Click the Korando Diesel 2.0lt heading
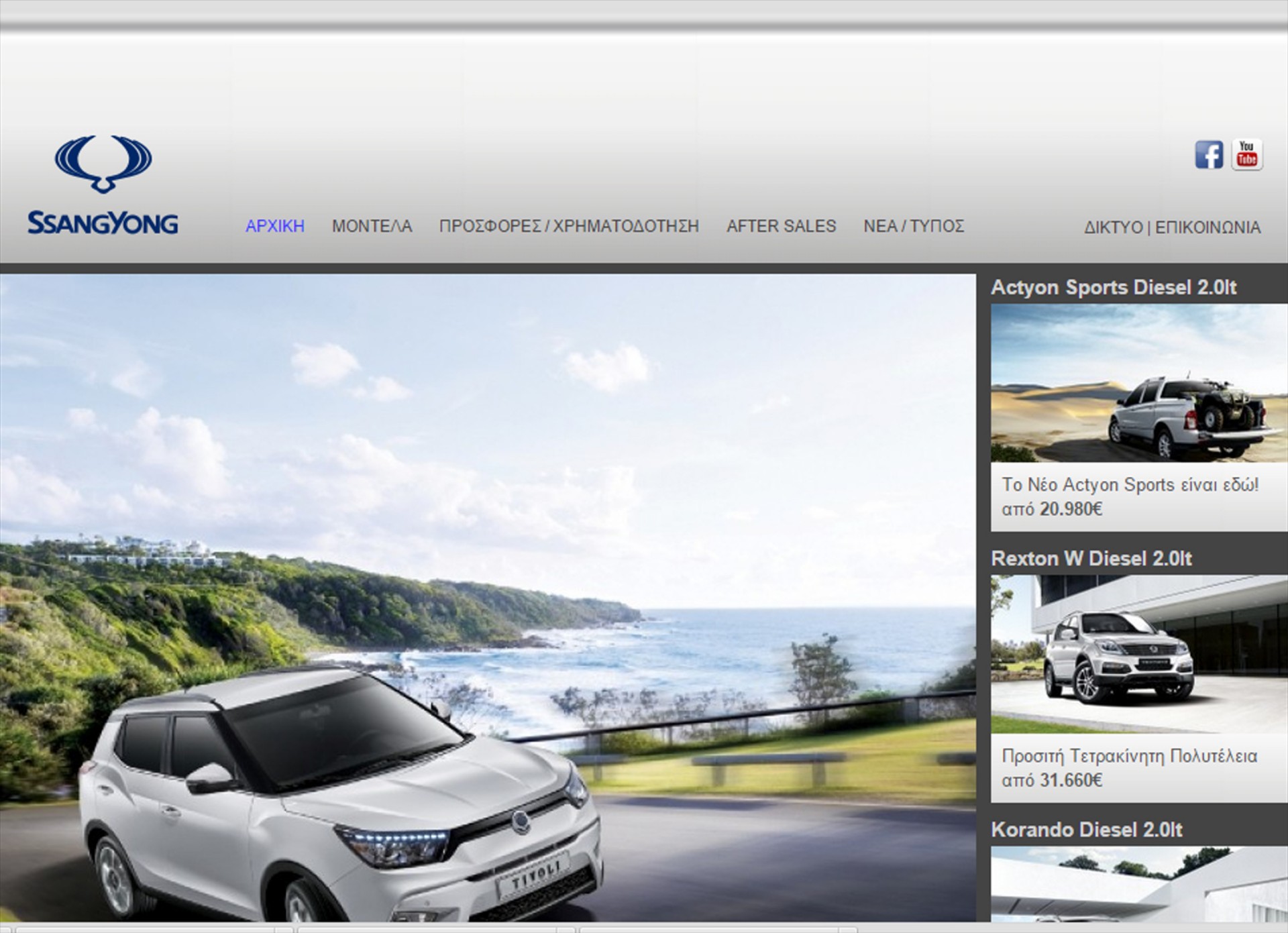This screenshot has height=933, width=1288. pyautogui.click(x=1087, y=830)
